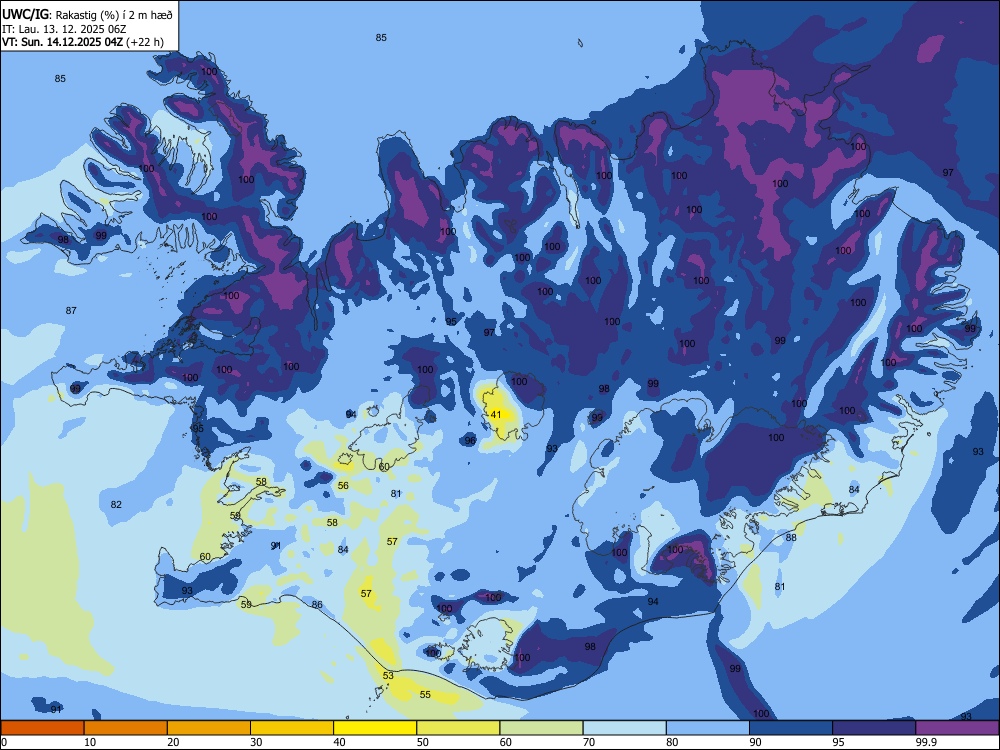Pick the purple above-99.9 legend swatch

[x=957, y=728]
